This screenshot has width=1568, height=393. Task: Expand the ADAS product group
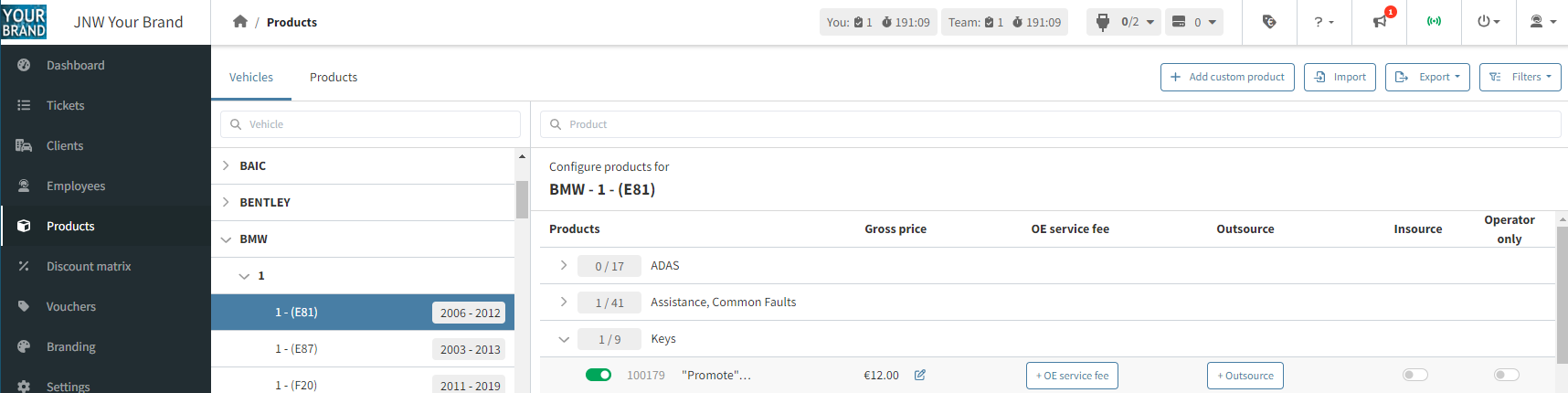[564, 266]
